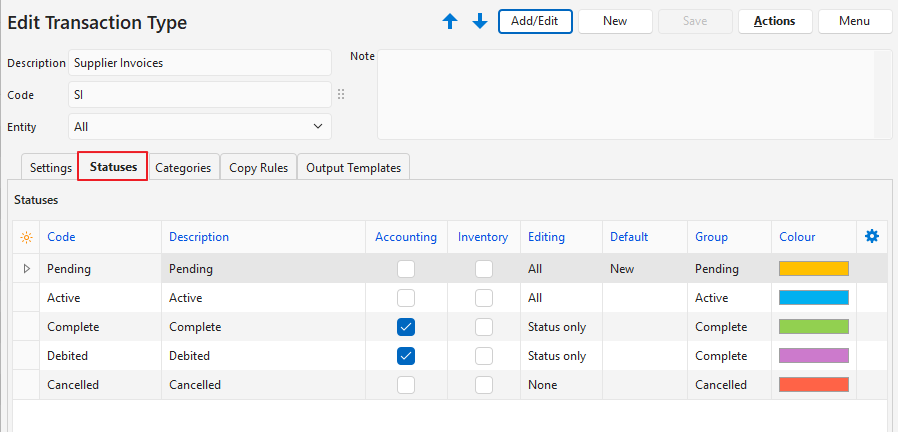Open grid settings gear icon
Image resolution: width=898 pixels, height=432 pixels.
coord(871,236)
